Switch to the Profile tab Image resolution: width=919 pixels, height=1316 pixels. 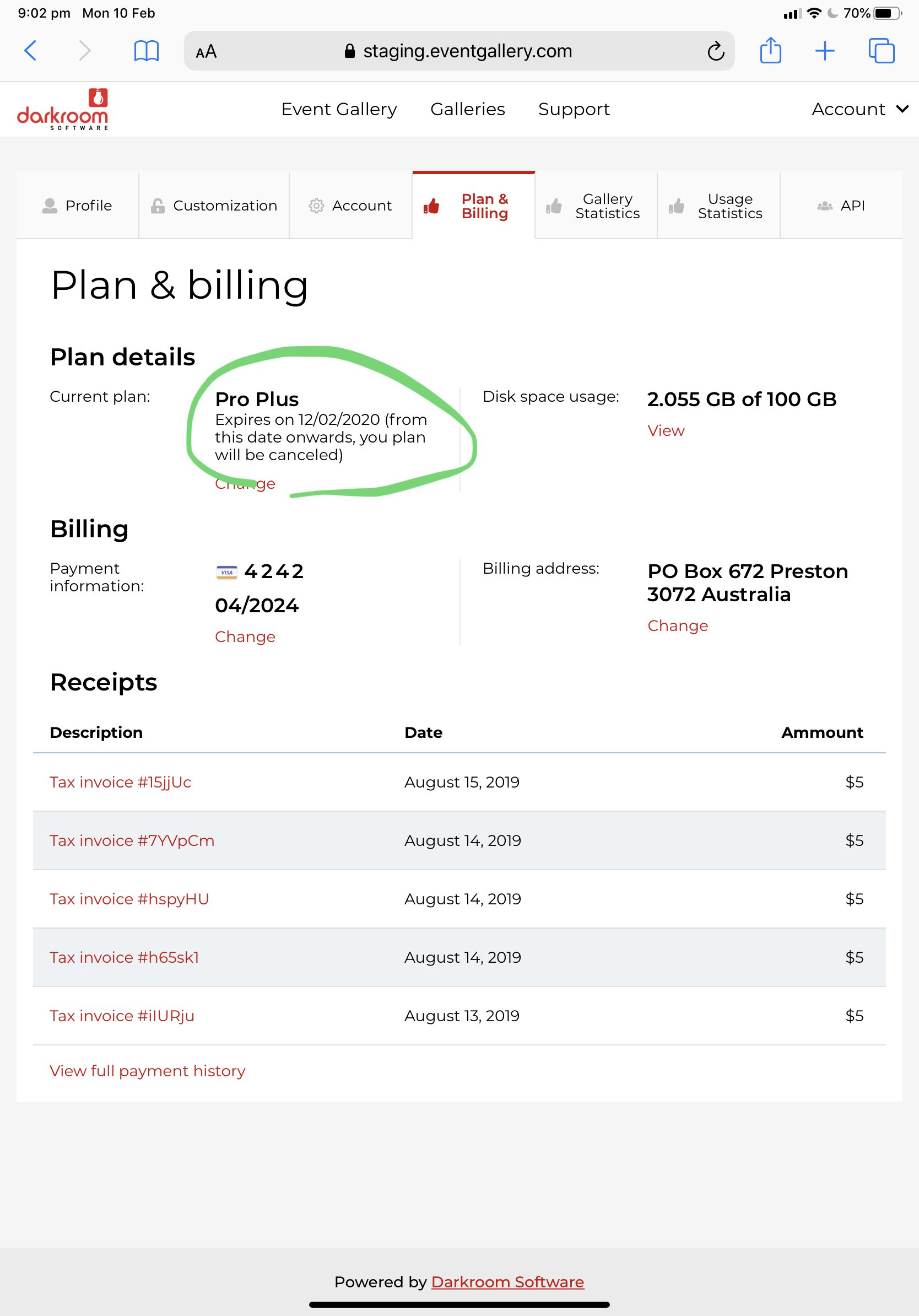[x=77, y=205]
